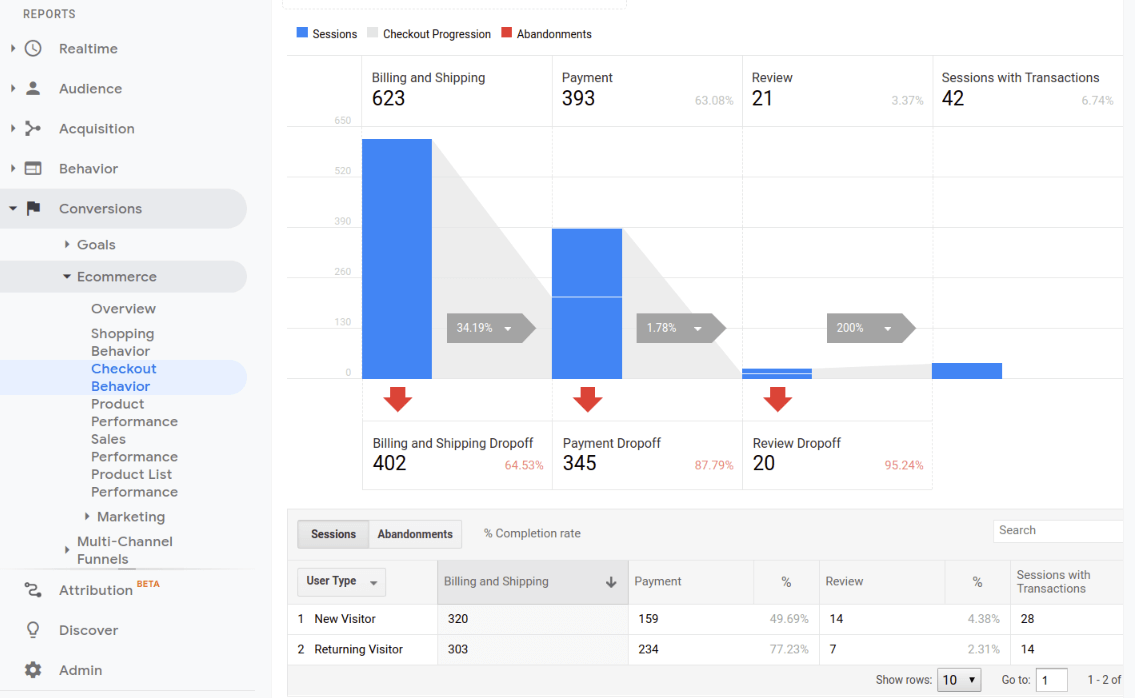The width and height of the screenshot is (1135, 698).
Task: Click the 320 Billing and Shipping cell
Action: [x=457, y=619]
